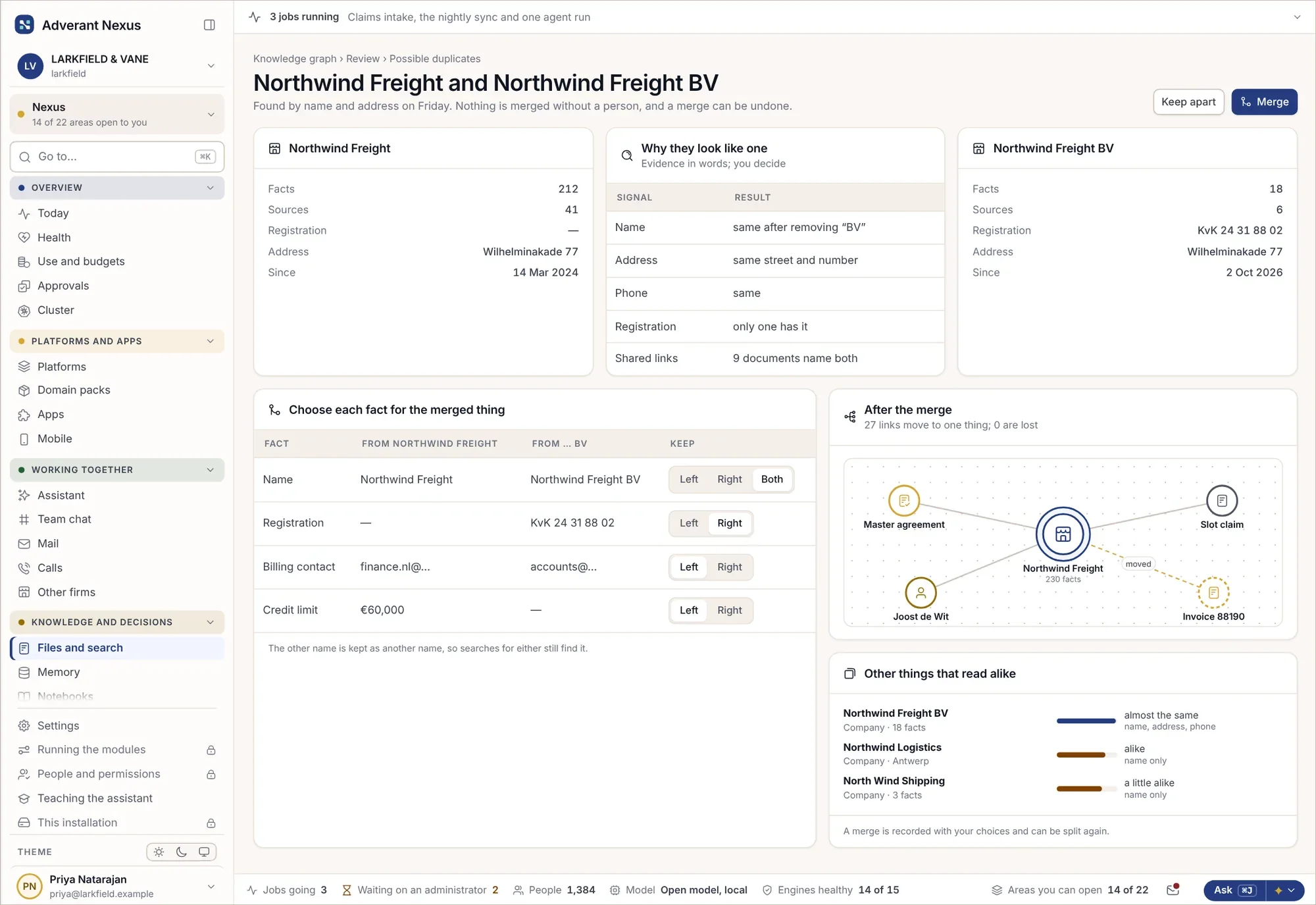Image resolution: width=1316 pixels, height=905 pixels.
Task: Switch to dark theme moon icon
Action: [182, 852]
